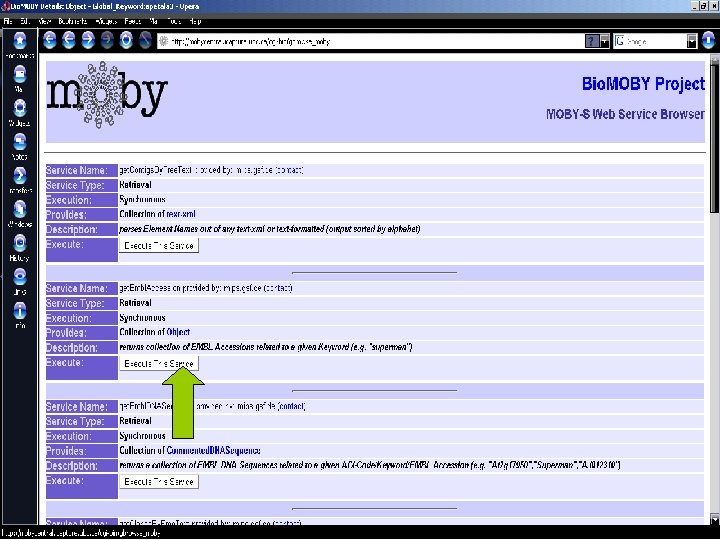The height and width of the screenshot is (540, 720).
Task: Click the BioMOBY Project heading
Action: pyautogui.click(x=643, y=84)
